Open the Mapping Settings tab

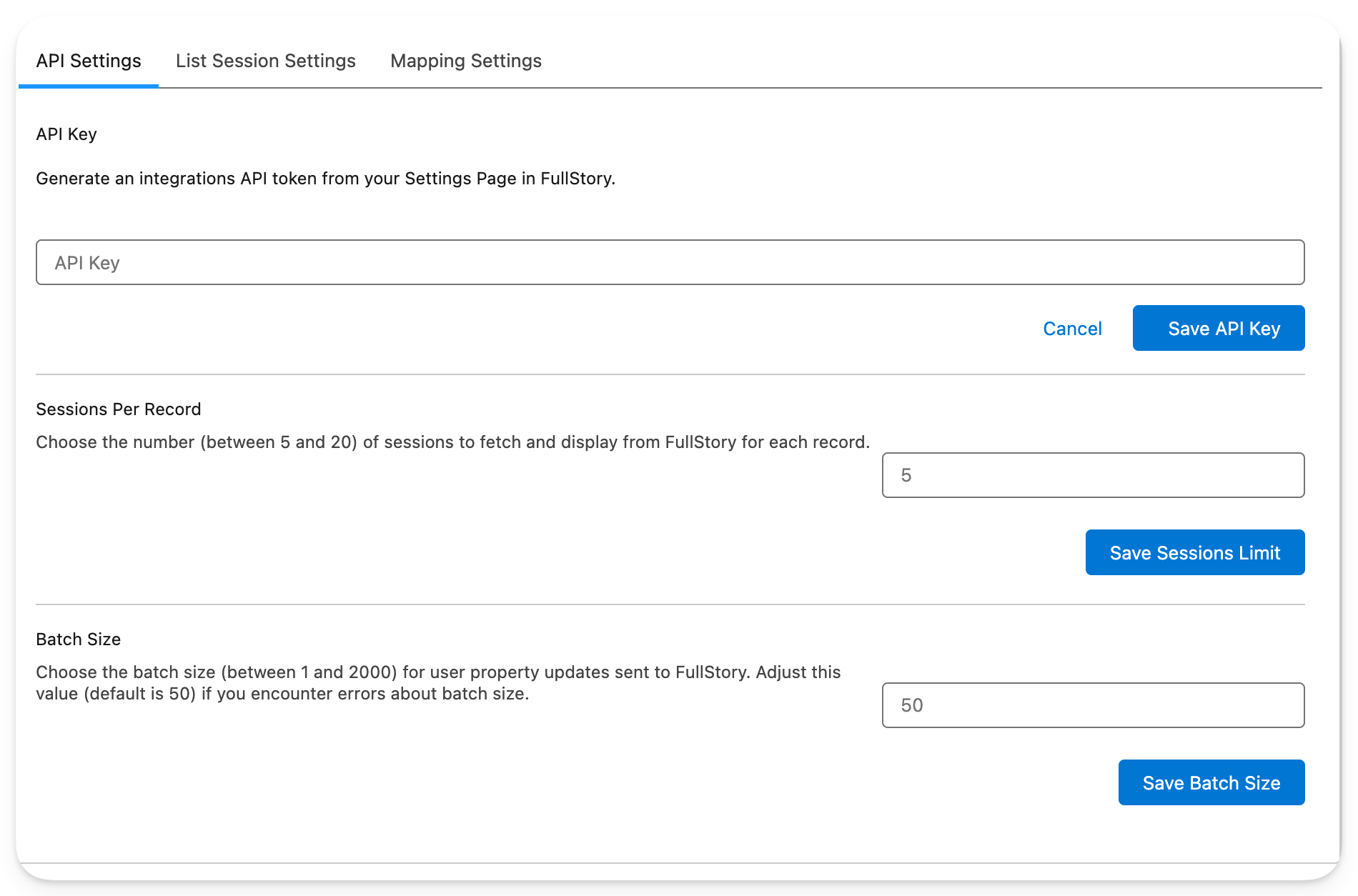(466, 61)
